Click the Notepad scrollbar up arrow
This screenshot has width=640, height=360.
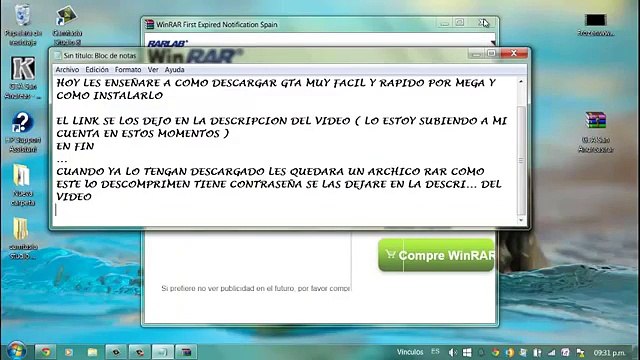(521, 82)
